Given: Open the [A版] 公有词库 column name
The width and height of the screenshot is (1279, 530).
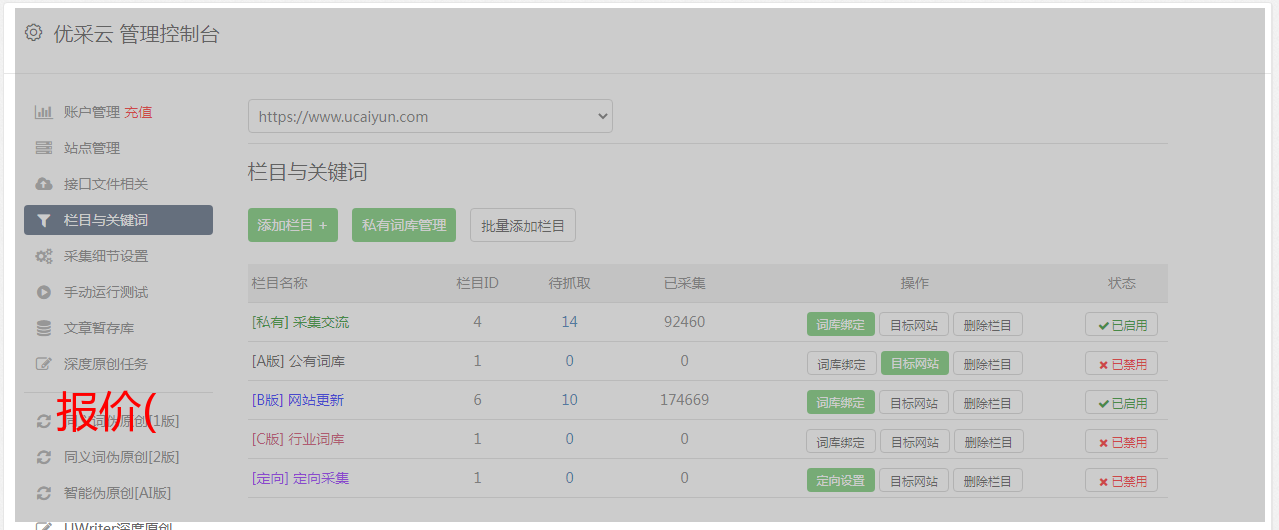Looking at the screenshot, I should [x=298, y=361].
